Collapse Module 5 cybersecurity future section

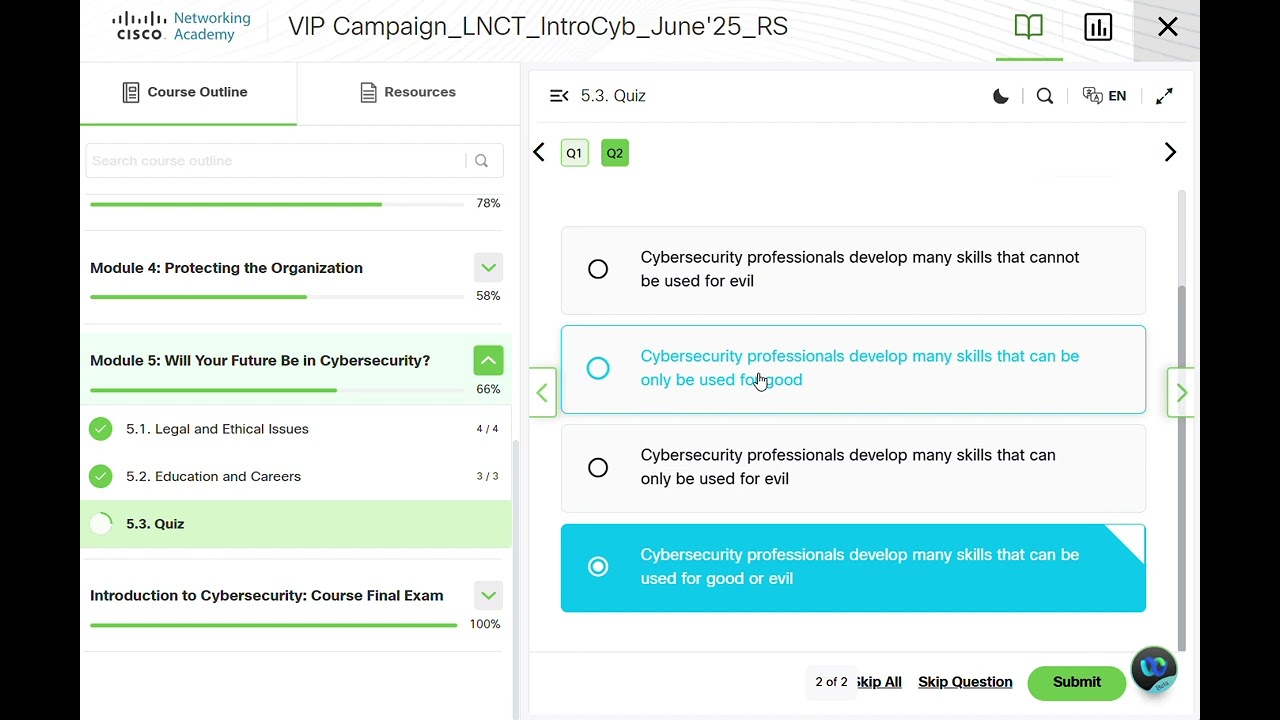pos(488,360)
